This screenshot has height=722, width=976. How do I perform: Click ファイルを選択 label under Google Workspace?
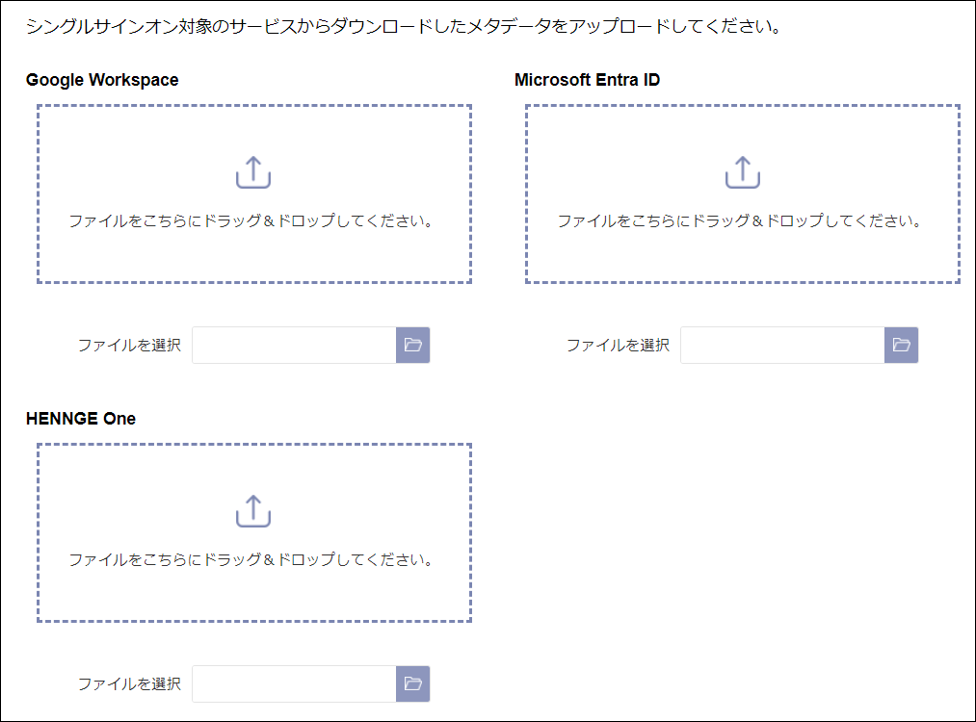(x=129, y=345)
